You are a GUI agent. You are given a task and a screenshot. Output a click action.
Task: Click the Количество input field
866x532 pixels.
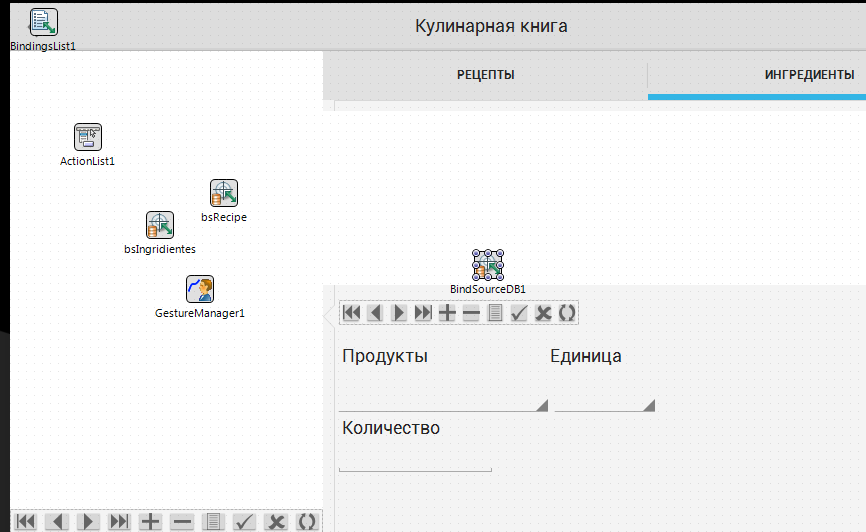point(415,460)
